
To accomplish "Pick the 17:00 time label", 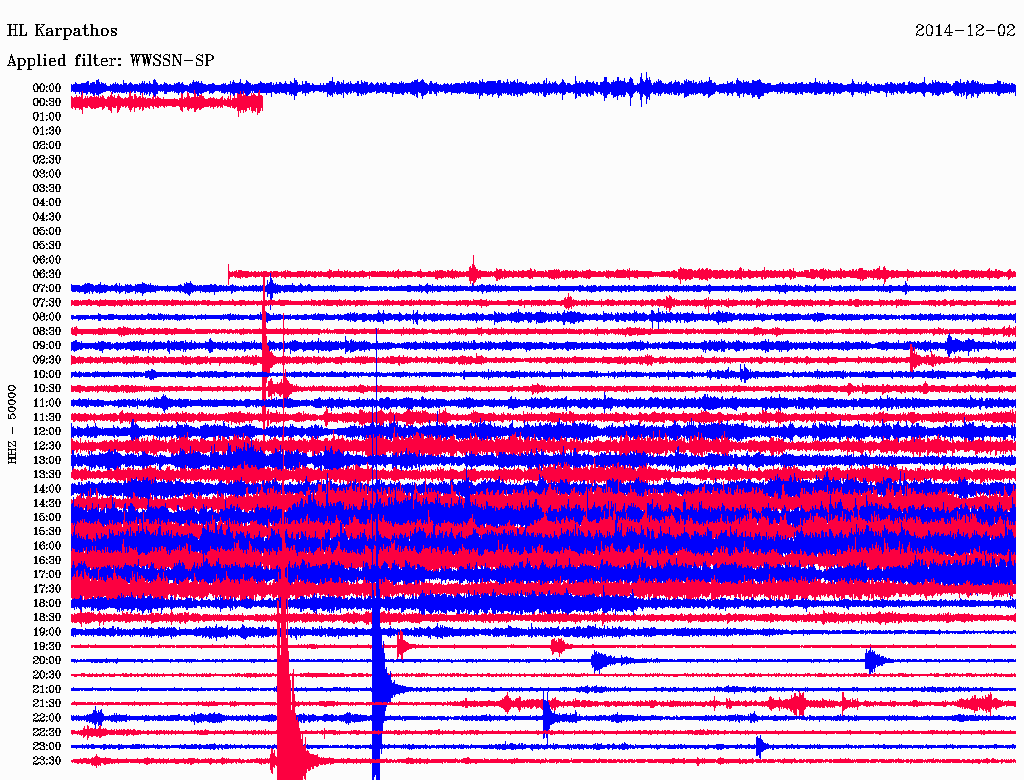I will [47, 575].
